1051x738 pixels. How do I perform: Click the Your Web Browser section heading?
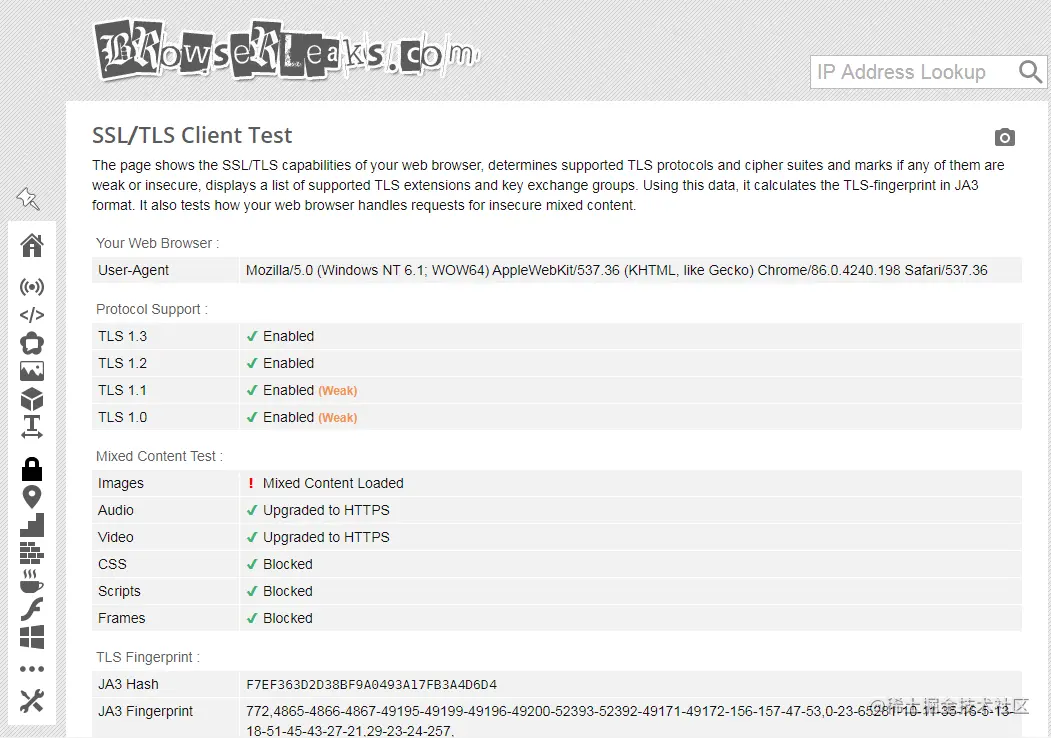tap(158, 243)
